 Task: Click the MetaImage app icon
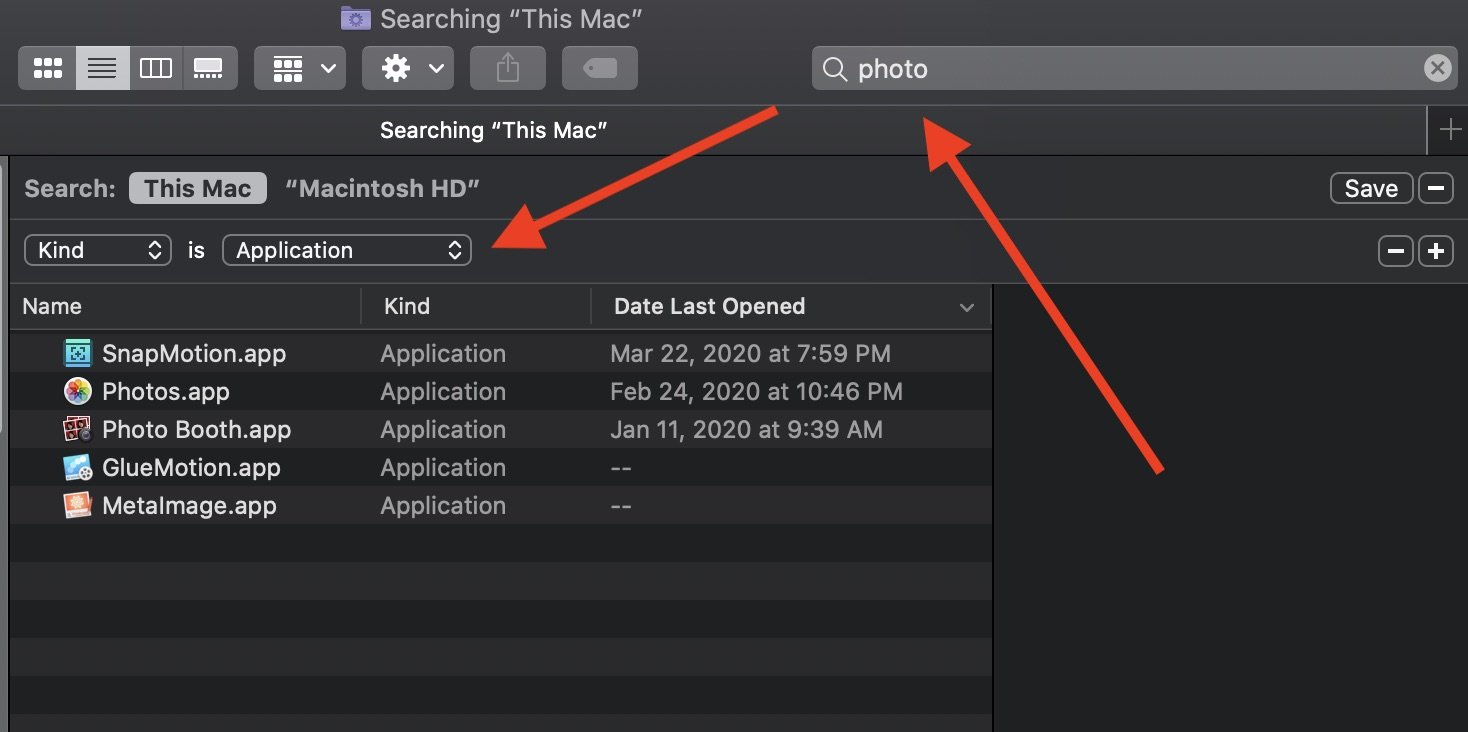coord(78,505)
